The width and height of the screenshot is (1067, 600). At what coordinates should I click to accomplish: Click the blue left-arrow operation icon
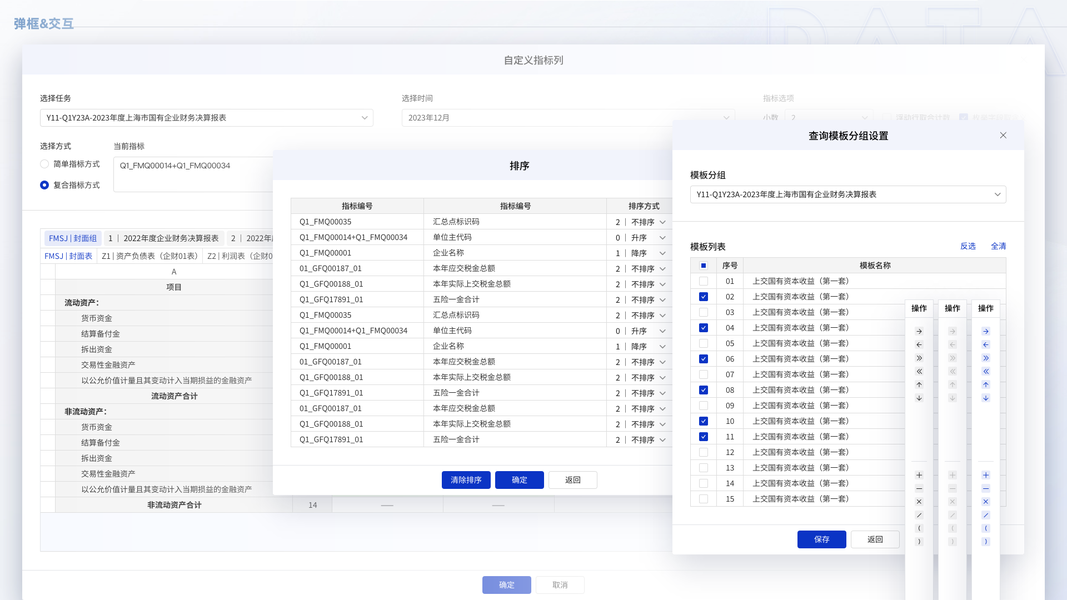click(985, 345)
